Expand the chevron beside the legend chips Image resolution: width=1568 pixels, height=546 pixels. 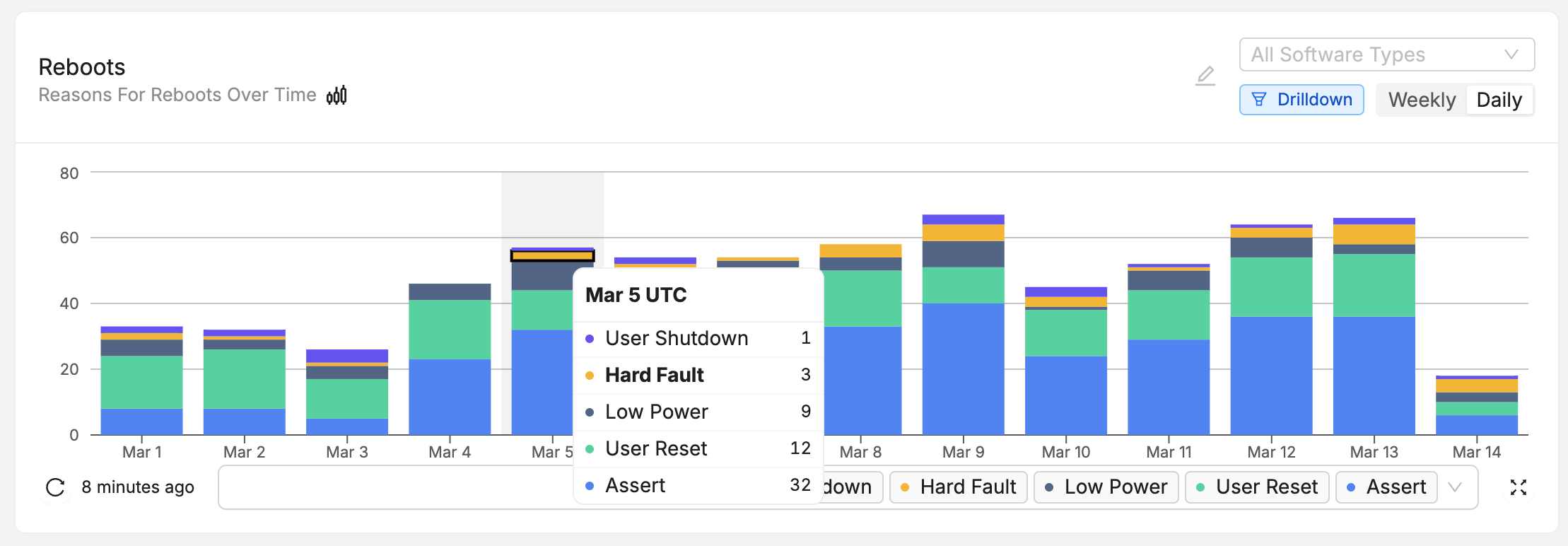tap(1456, 487)
